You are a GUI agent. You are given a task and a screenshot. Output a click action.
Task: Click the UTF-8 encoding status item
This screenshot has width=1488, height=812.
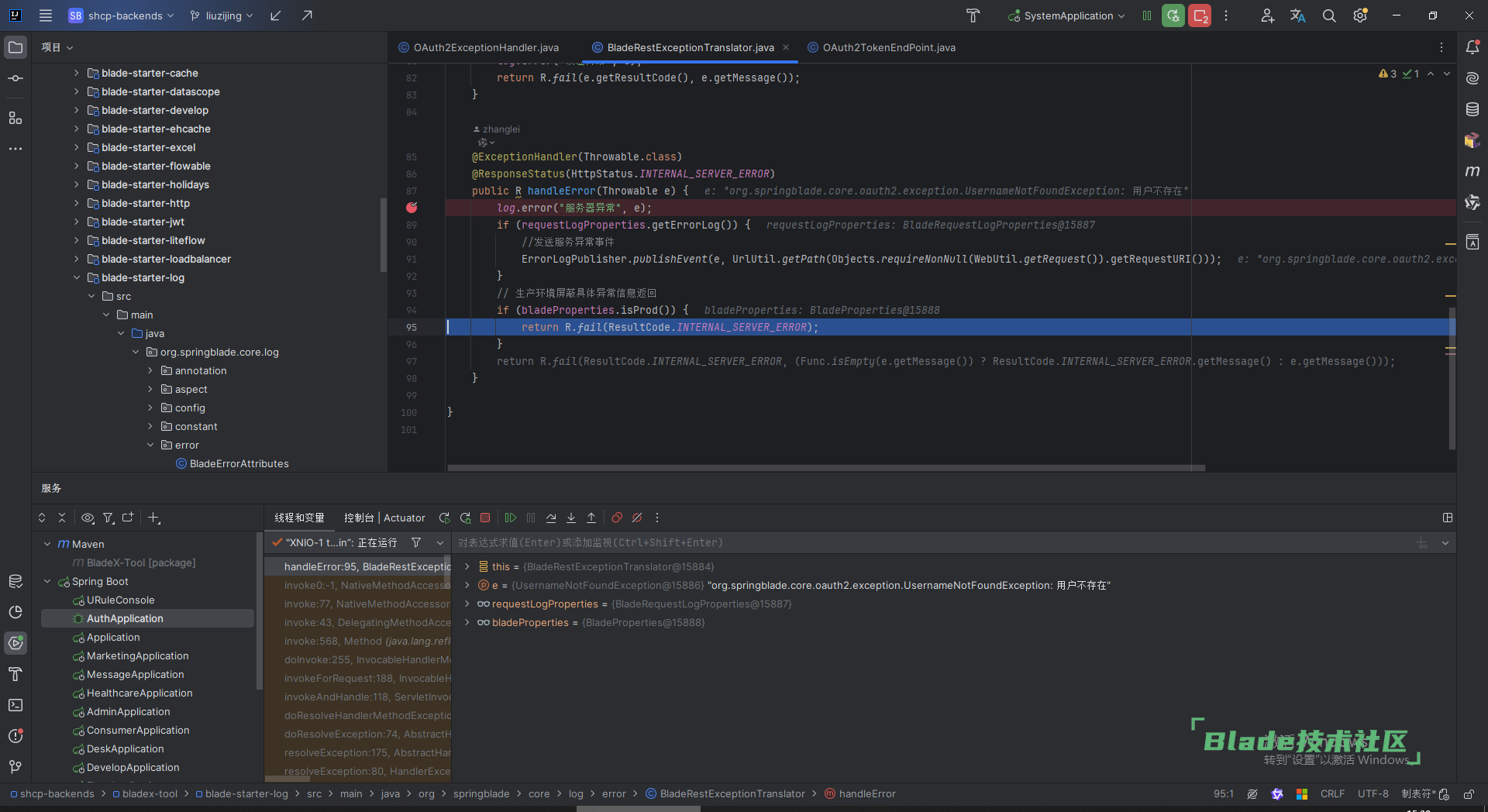[1373, 793]
